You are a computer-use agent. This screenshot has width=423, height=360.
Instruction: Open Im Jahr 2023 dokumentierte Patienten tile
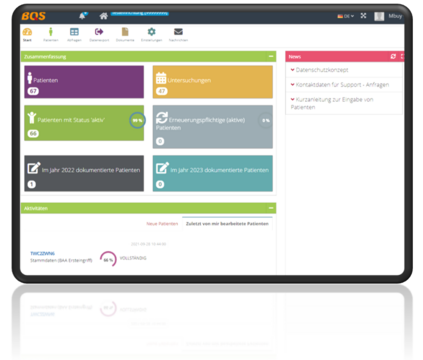tap(213, 173)
